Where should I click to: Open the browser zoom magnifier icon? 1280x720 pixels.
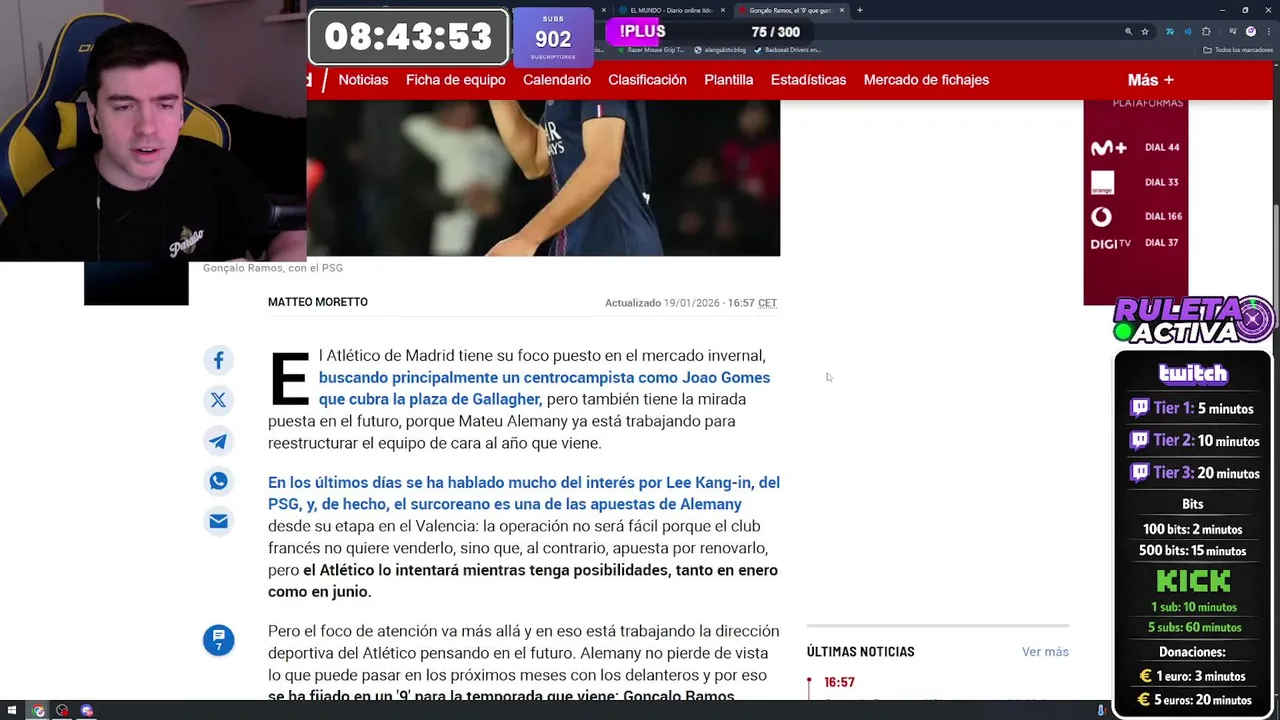click(x=1128, y=32)
